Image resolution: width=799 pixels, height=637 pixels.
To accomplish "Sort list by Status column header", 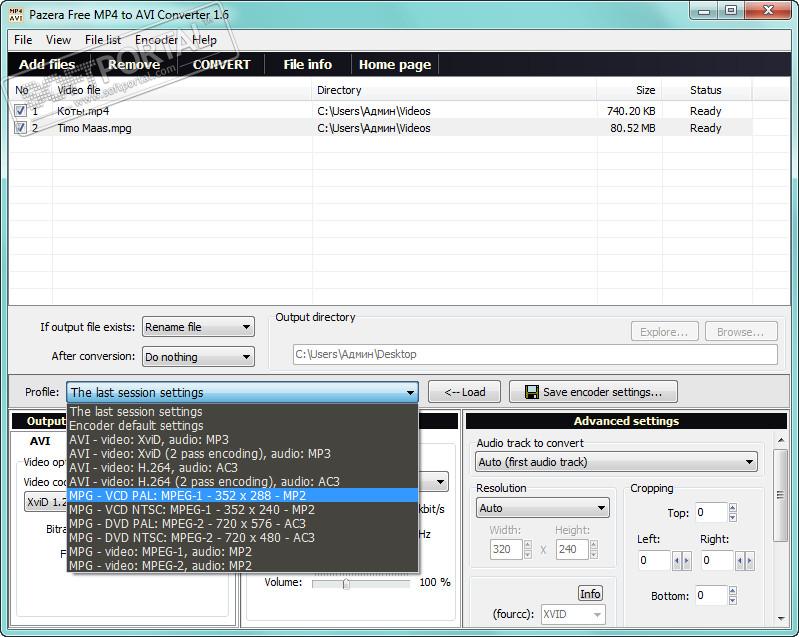I will [707, 90].
